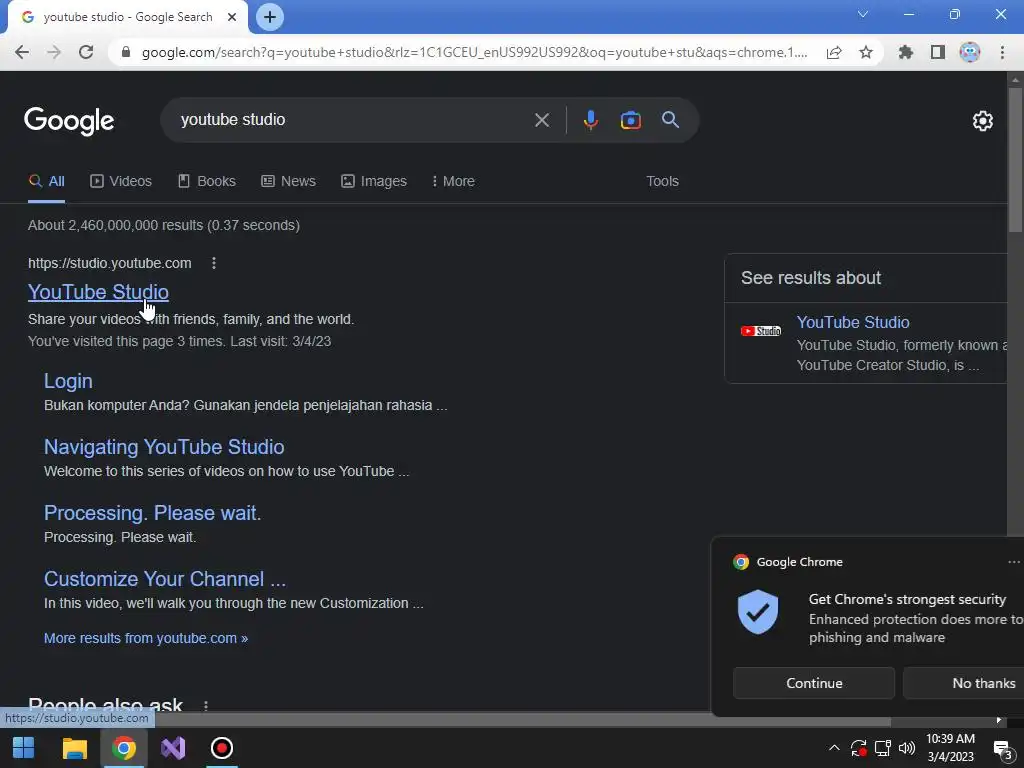Image resolution: width=1024 pixels, height=768 pixels.
Task: Switch to Videos results tab
Action: [x=121, y=182]
